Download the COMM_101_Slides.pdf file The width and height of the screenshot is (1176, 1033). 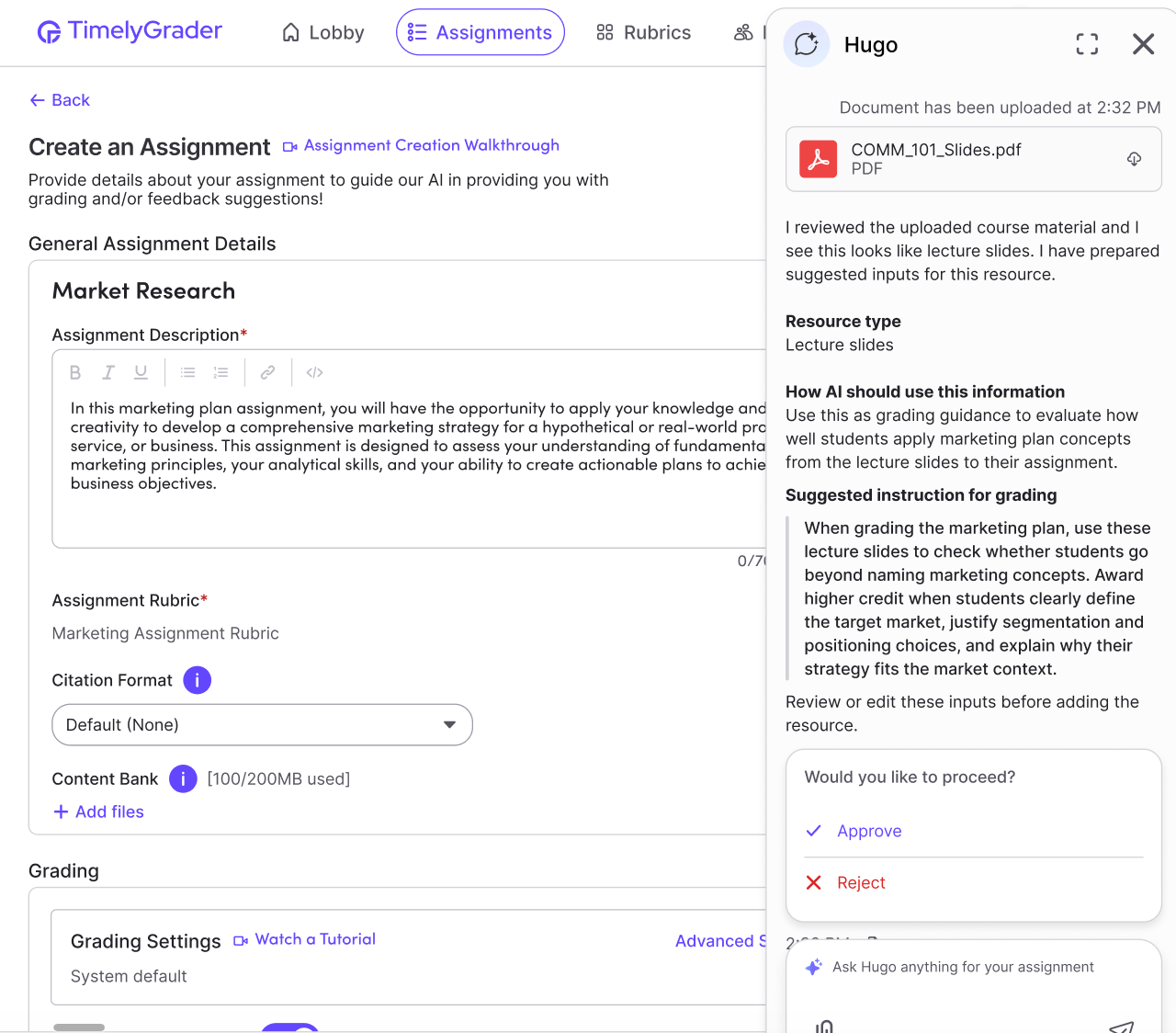[x=1135, y=159]
